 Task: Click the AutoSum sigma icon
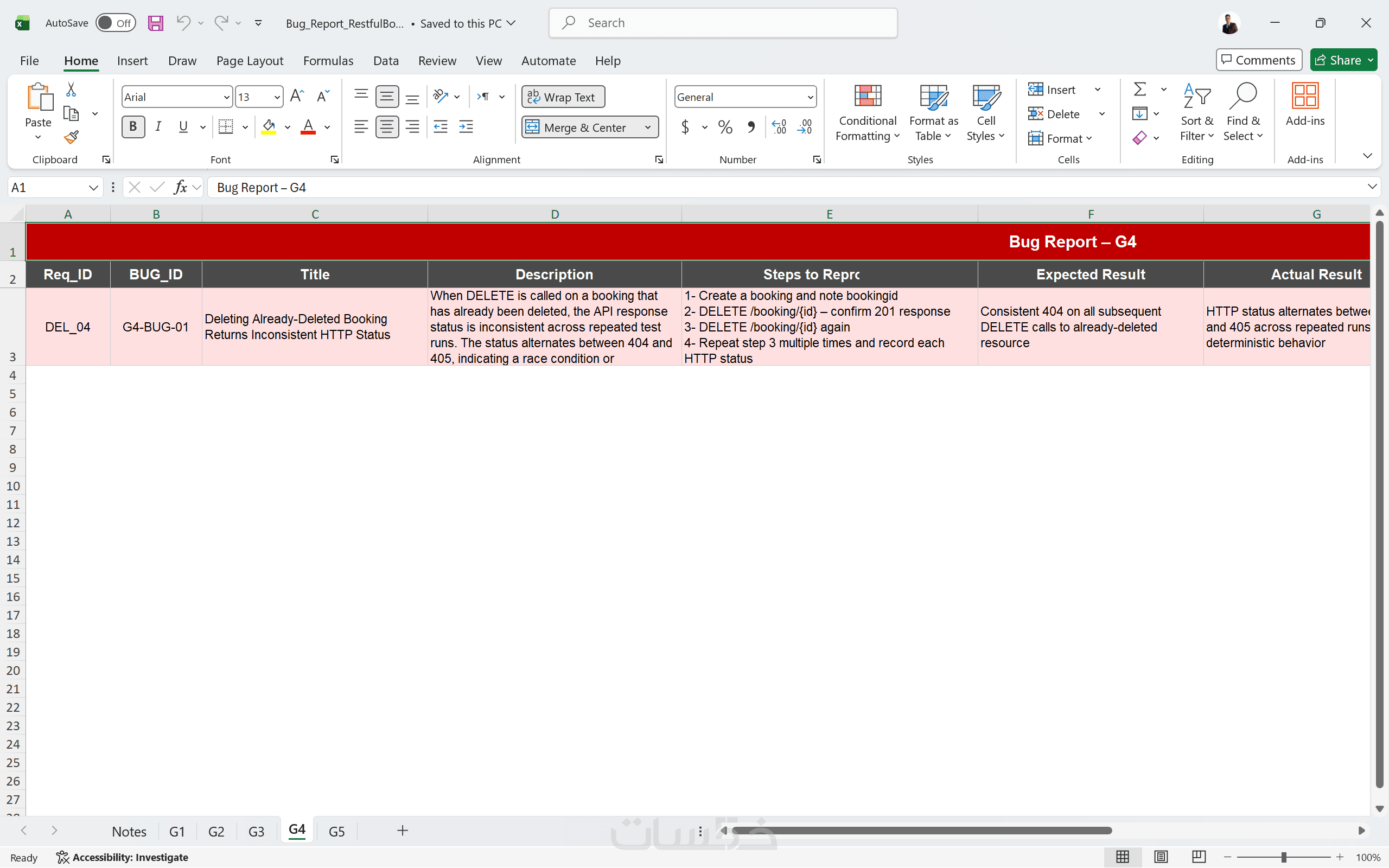click(1140, 90)
